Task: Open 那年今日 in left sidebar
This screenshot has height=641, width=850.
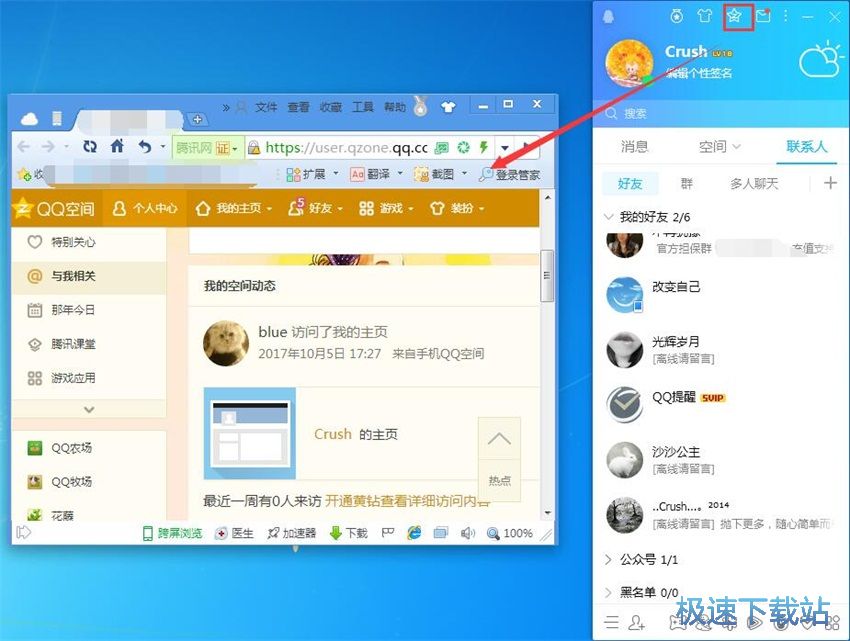Action: [x=89, y=310]
